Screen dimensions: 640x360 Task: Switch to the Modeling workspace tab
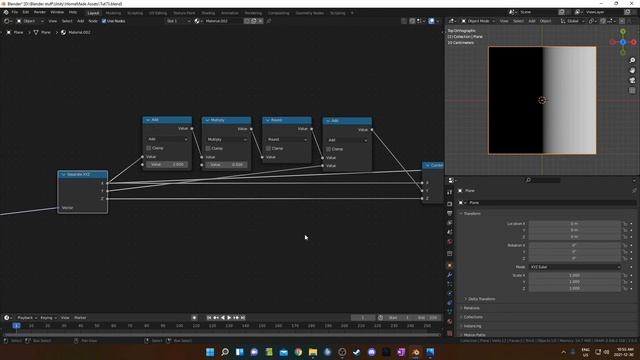point(113,13)
